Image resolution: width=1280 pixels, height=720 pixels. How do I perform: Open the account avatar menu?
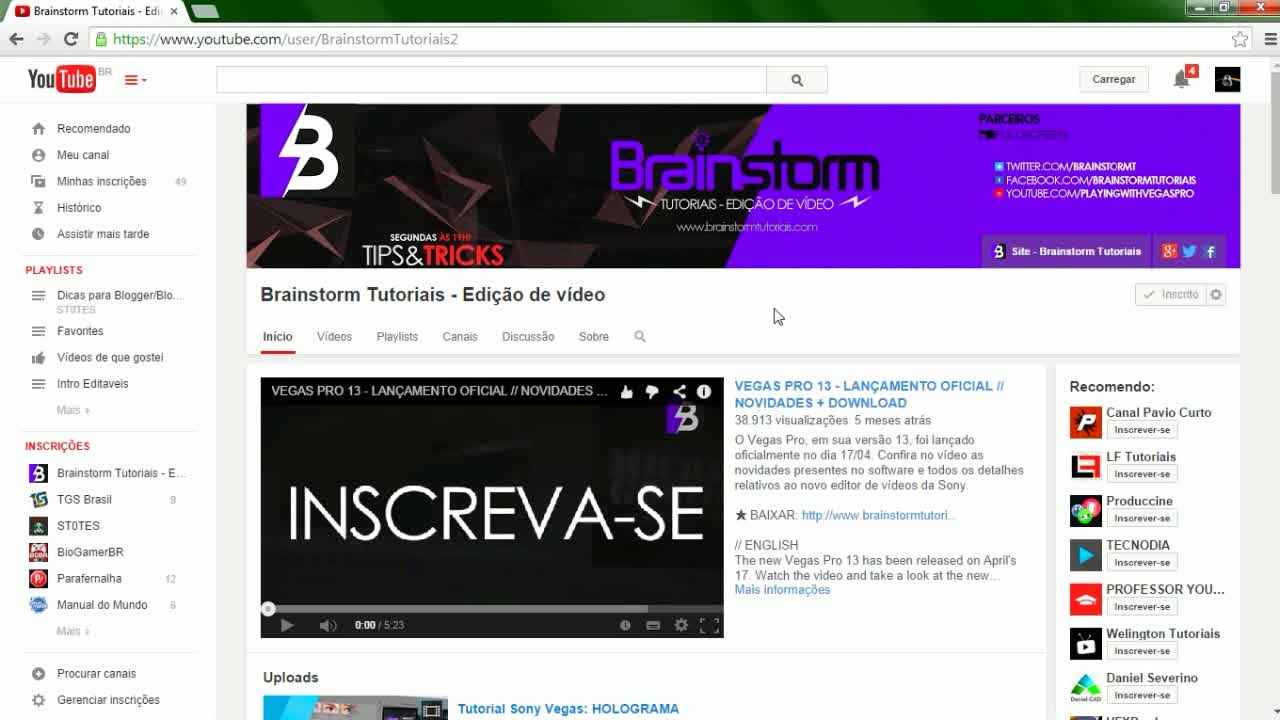click(x=1227, y=79)
